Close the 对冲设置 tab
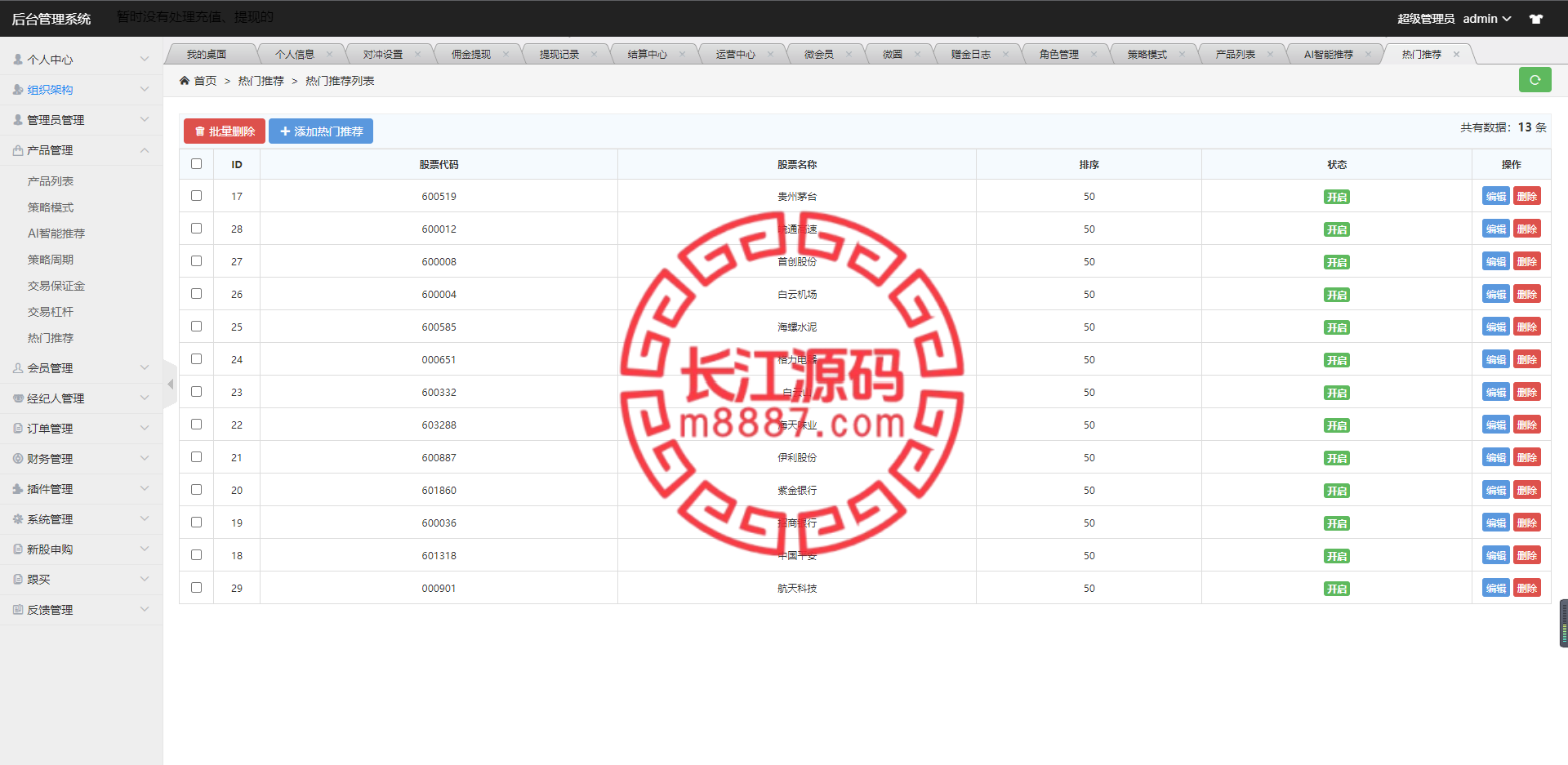This screenshot has width=1568, height=765. click(417, 55)
